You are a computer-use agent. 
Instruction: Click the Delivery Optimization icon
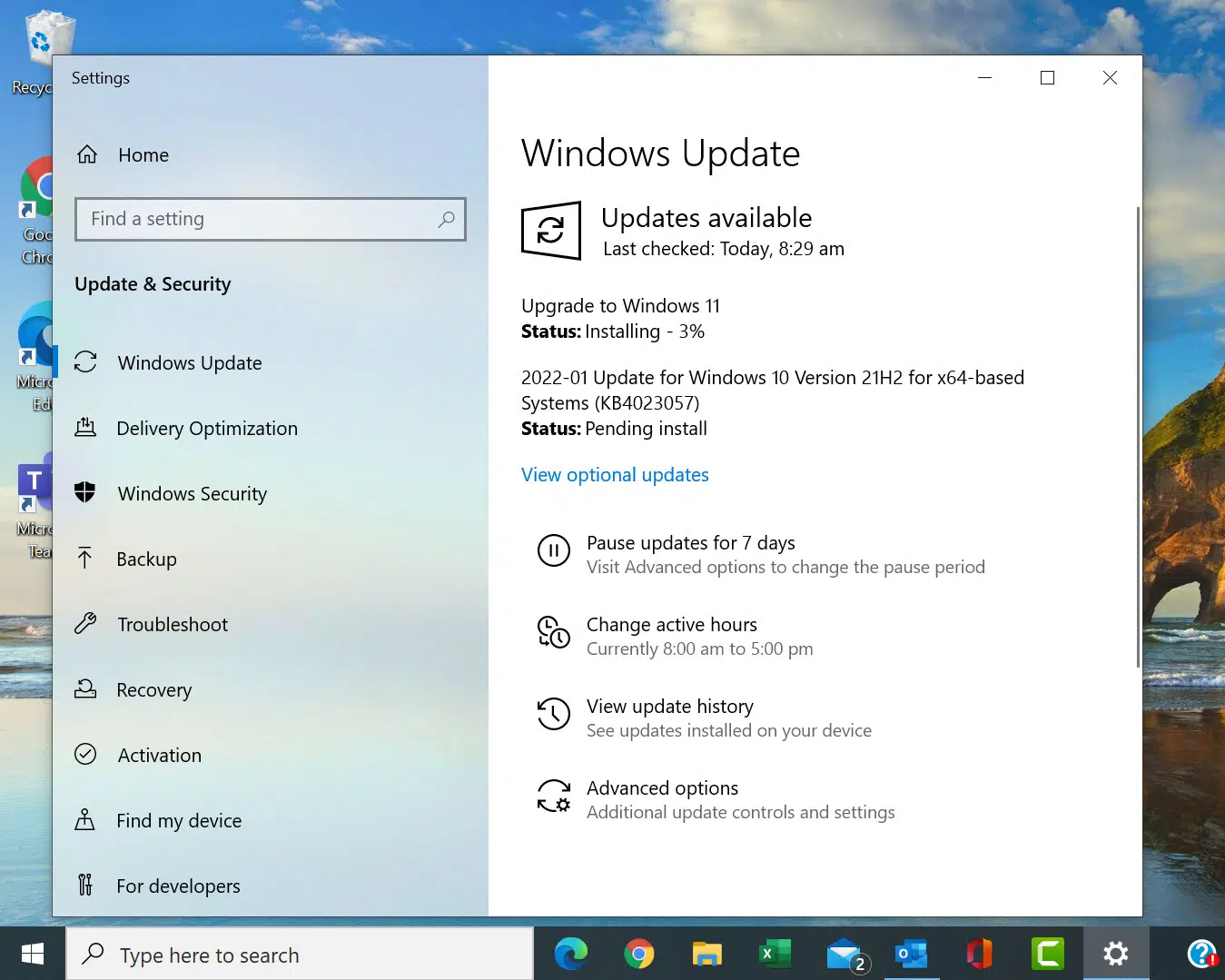coord(85,428)
